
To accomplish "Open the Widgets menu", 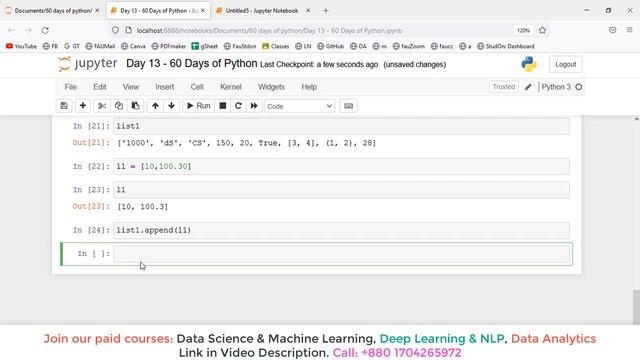I will pyautogui.click(x=271, y=87).
